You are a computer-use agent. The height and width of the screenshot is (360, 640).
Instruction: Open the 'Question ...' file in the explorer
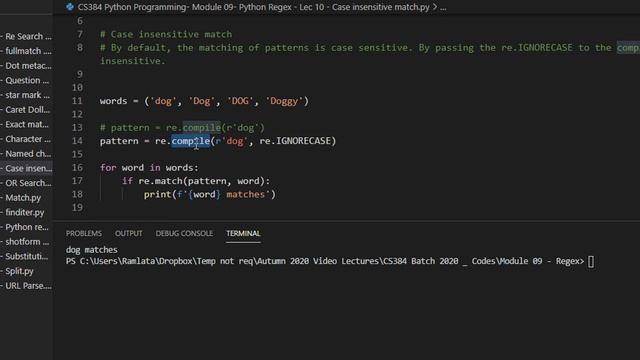[x=26, y=80]
